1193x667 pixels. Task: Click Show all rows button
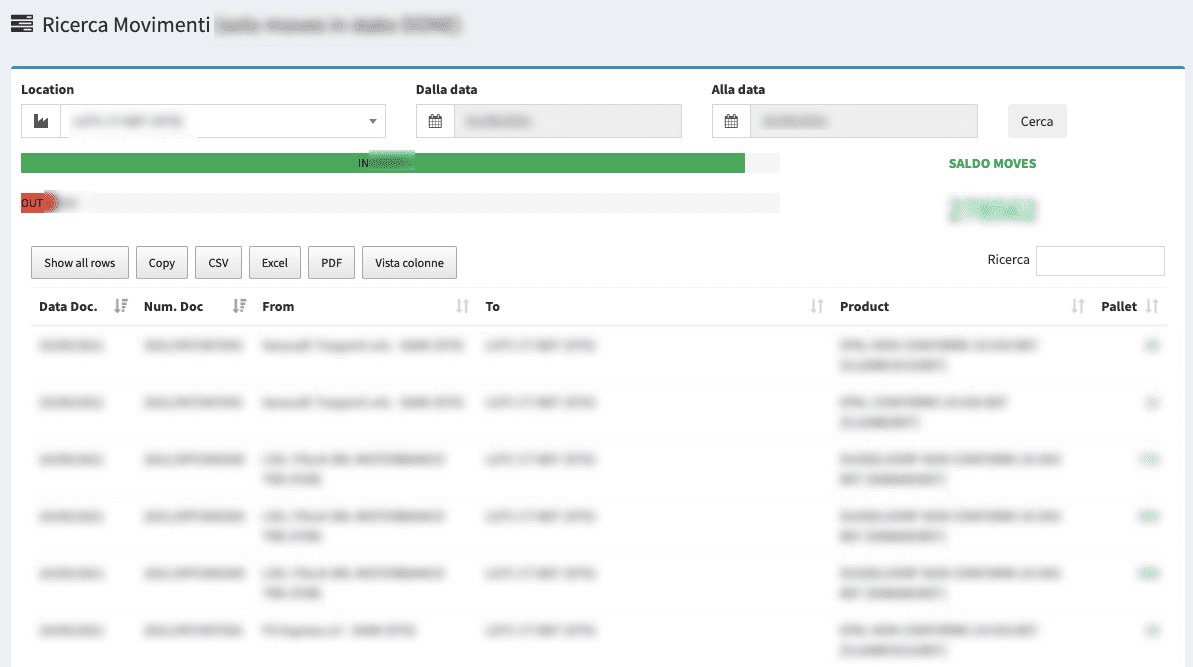pyautogui.click(x=80, y=263)
